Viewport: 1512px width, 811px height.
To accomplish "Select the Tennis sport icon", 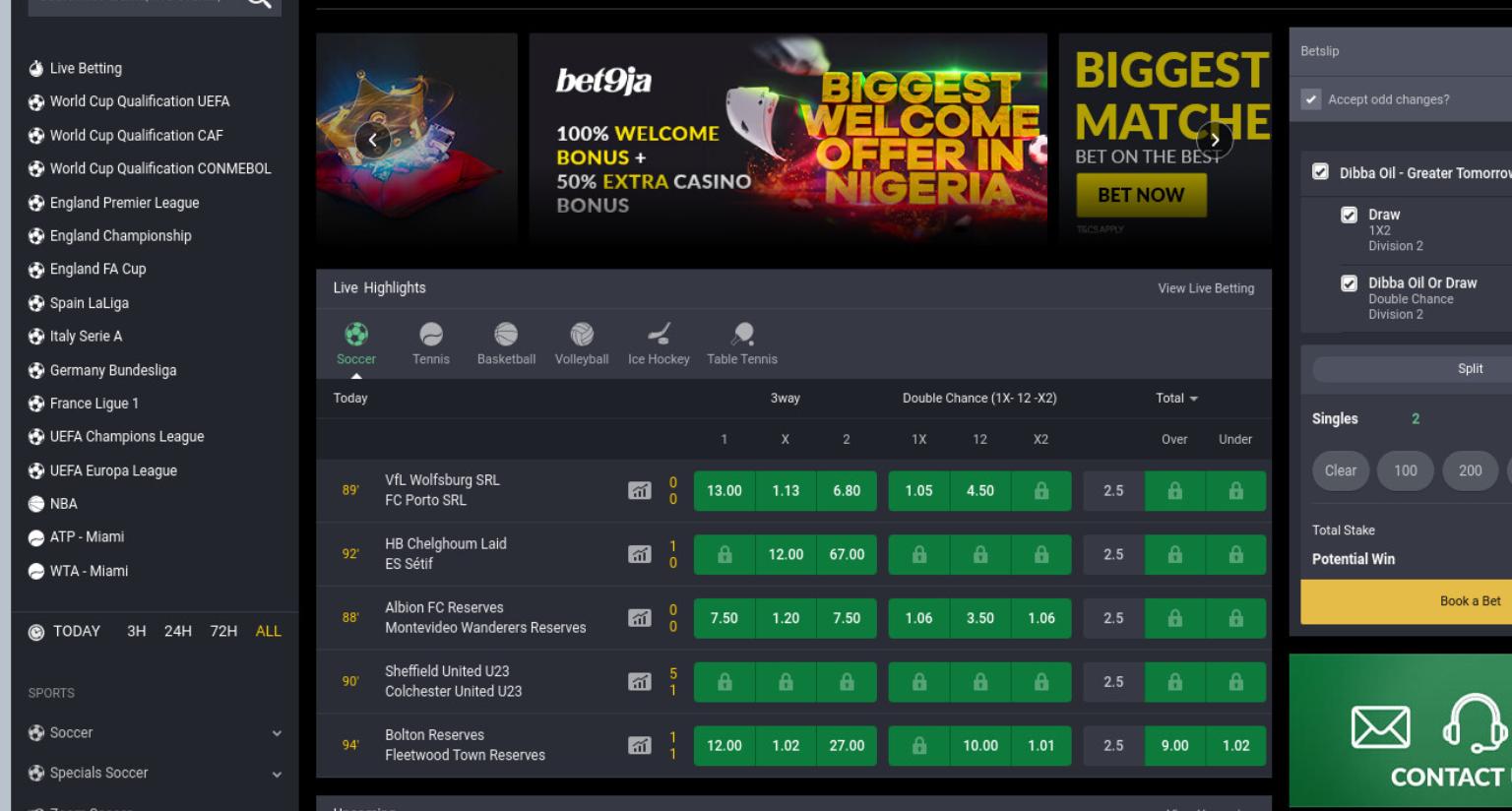I will [x=431, y=344].
